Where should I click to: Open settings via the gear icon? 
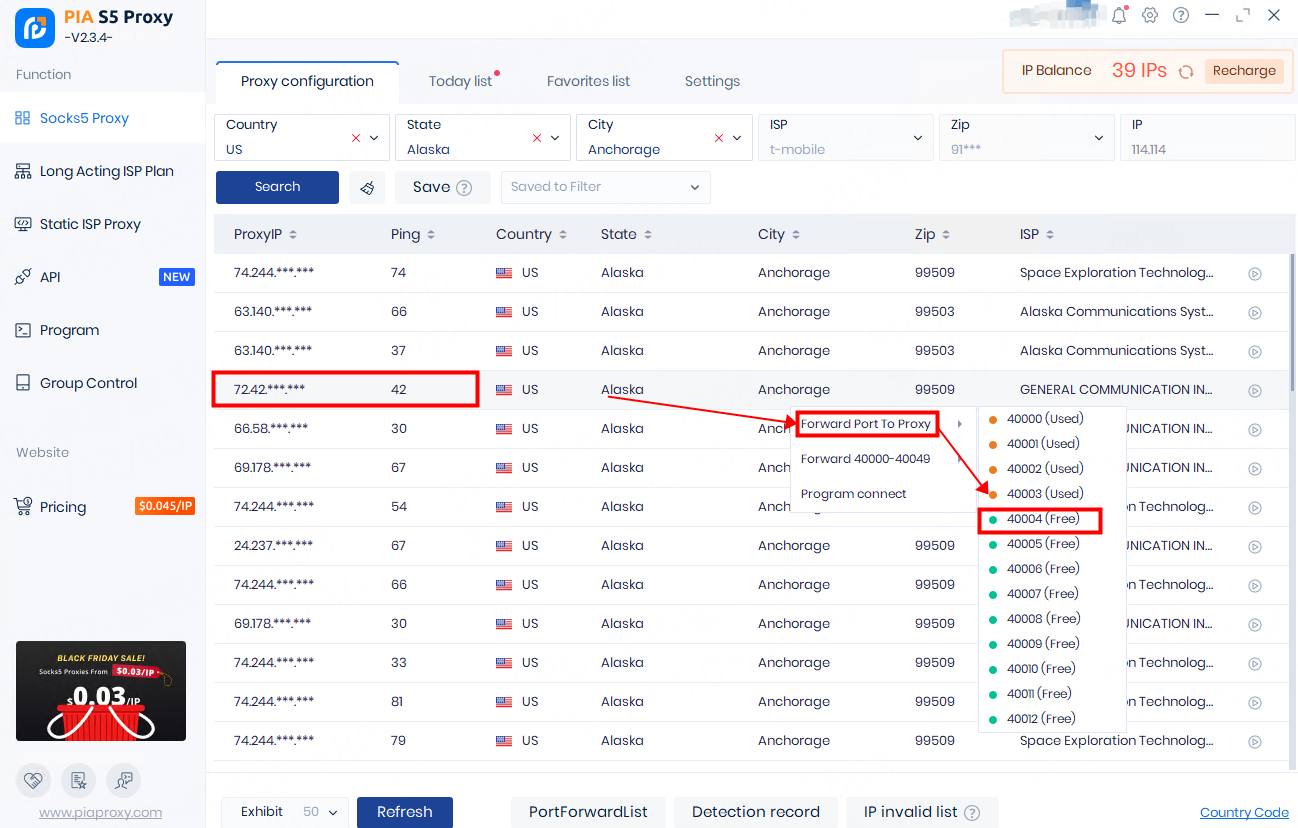click(x=1150, y=15)
